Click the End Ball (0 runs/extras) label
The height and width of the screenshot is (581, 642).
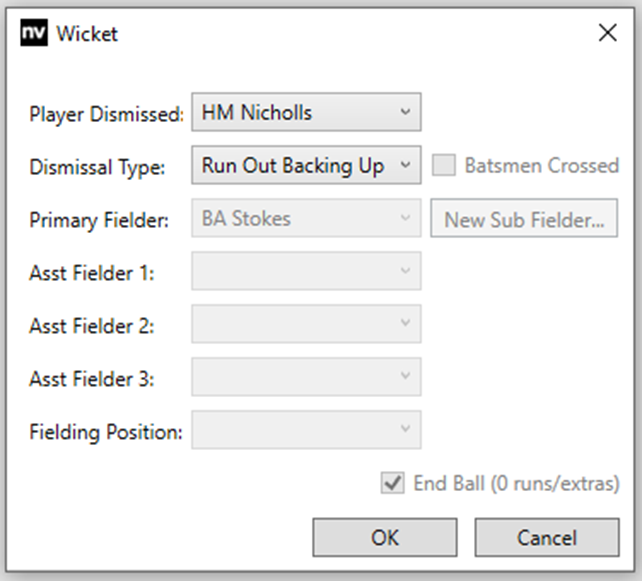tap(516, 484)
